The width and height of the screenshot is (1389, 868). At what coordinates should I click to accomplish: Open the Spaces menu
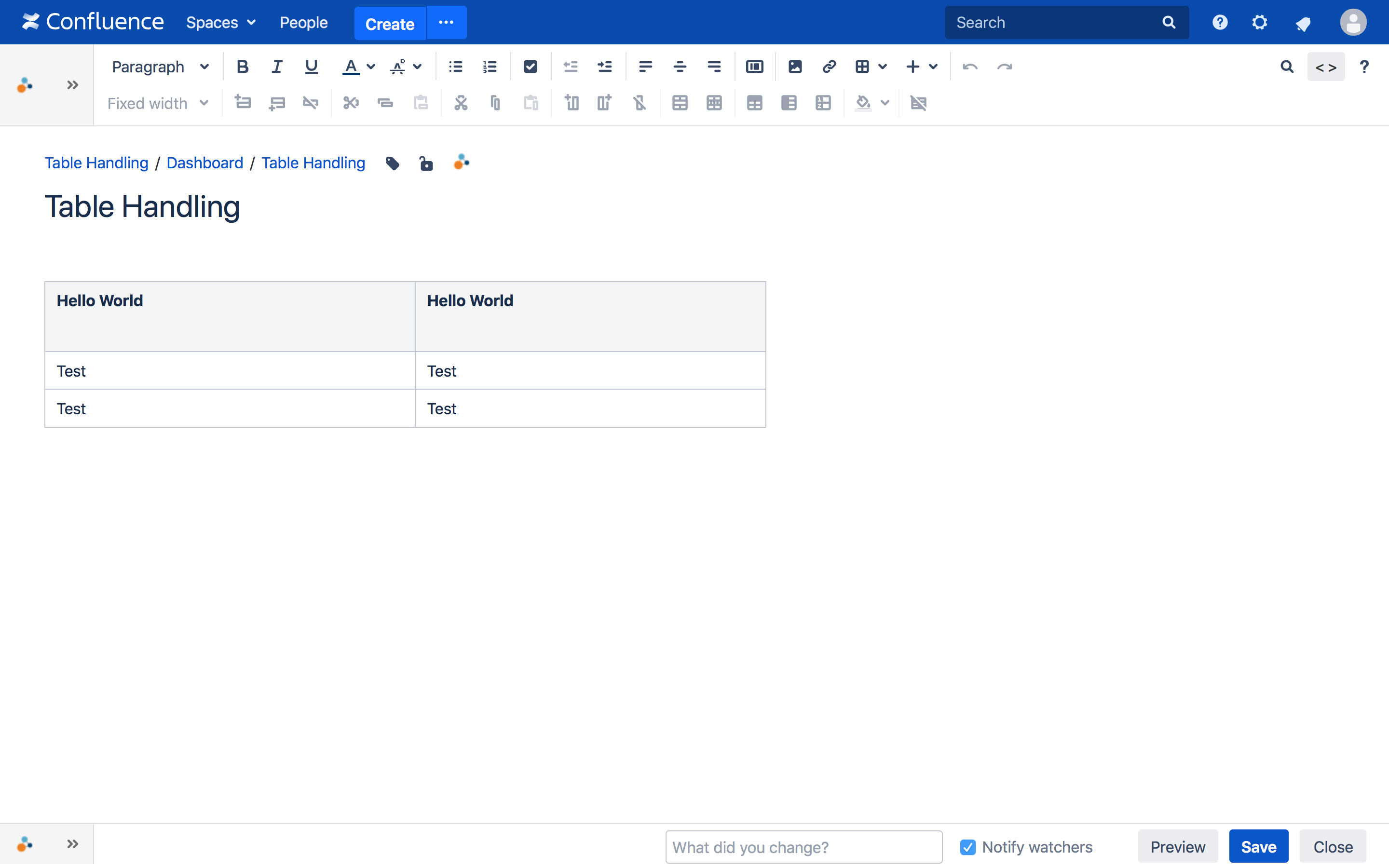click(220, 22)
